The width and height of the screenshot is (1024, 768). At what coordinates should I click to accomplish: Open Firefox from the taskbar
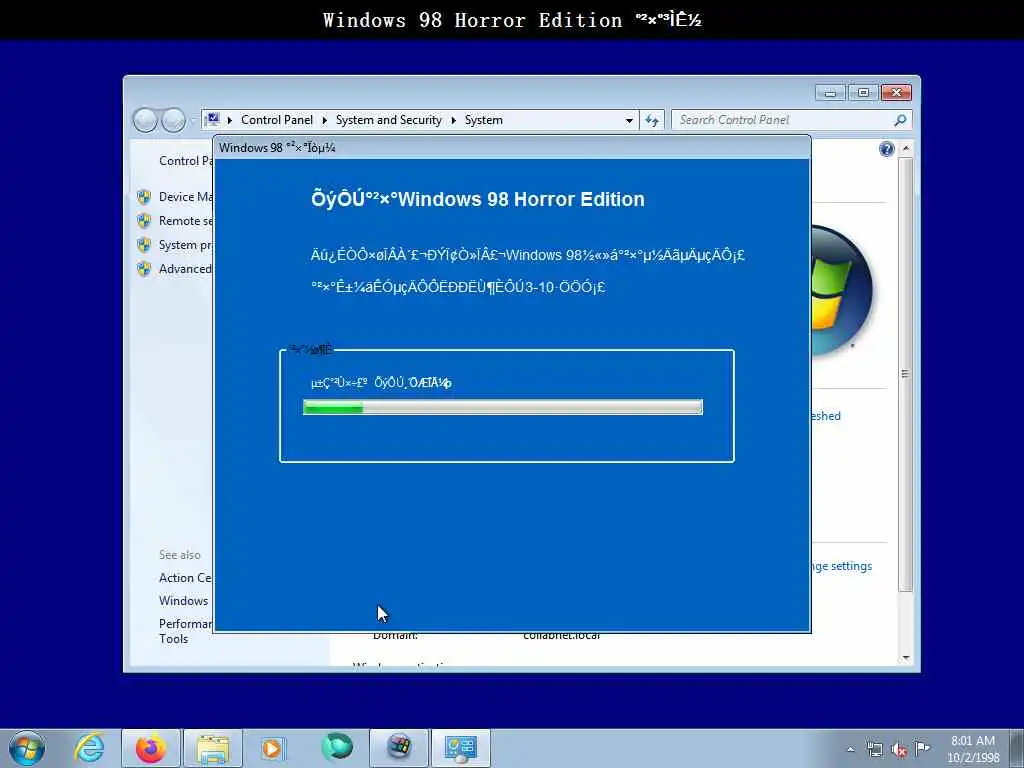pos(151,748)
